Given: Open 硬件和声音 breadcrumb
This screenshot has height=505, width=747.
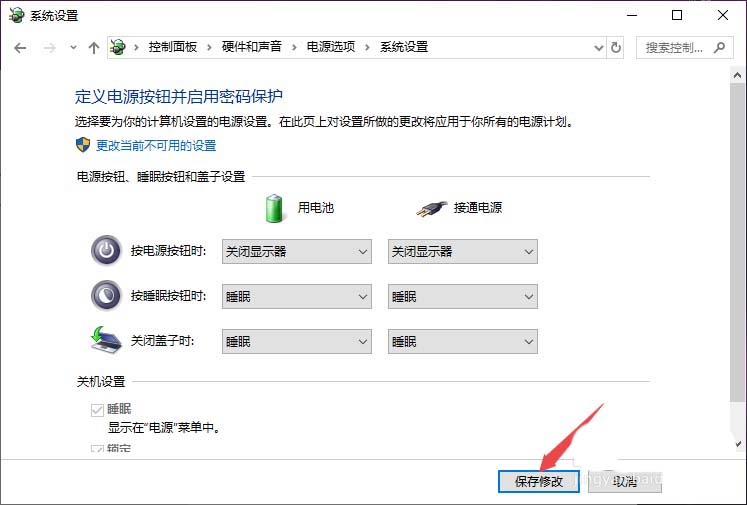Looking at the screenshot, I should point(252,47).
